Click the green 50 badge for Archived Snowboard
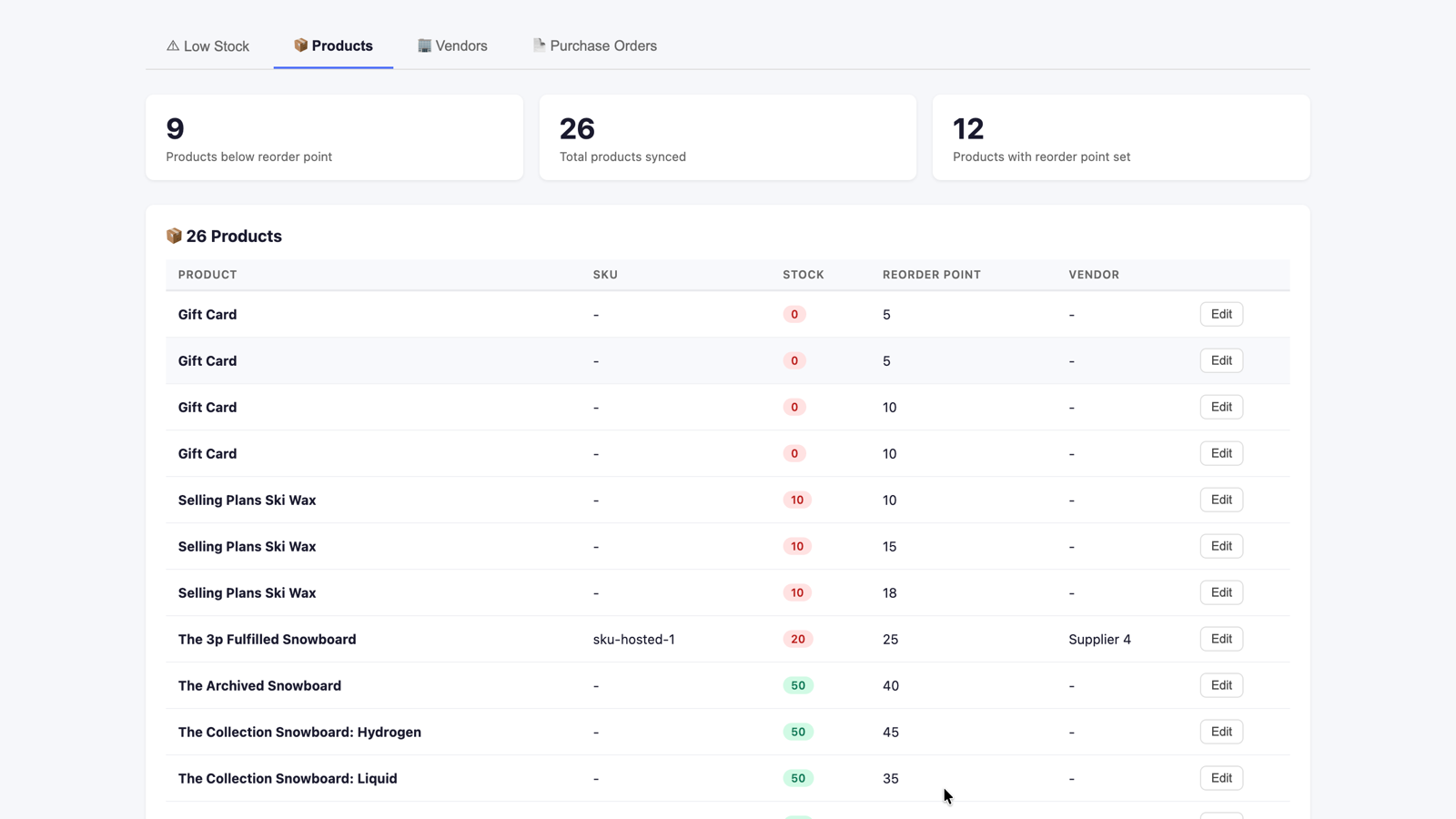 [798, 685]
